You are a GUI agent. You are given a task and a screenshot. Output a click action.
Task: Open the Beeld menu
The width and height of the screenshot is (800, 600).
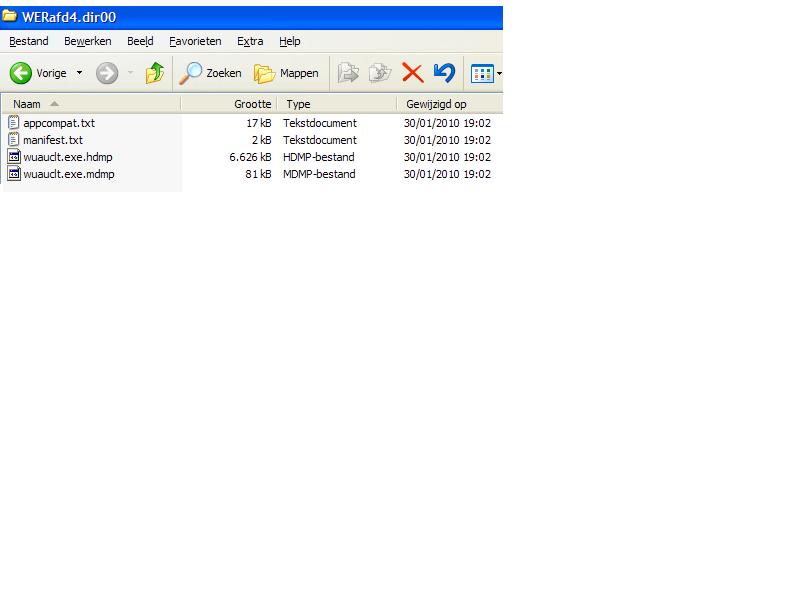pyautogui.click(x=140, y=41)
